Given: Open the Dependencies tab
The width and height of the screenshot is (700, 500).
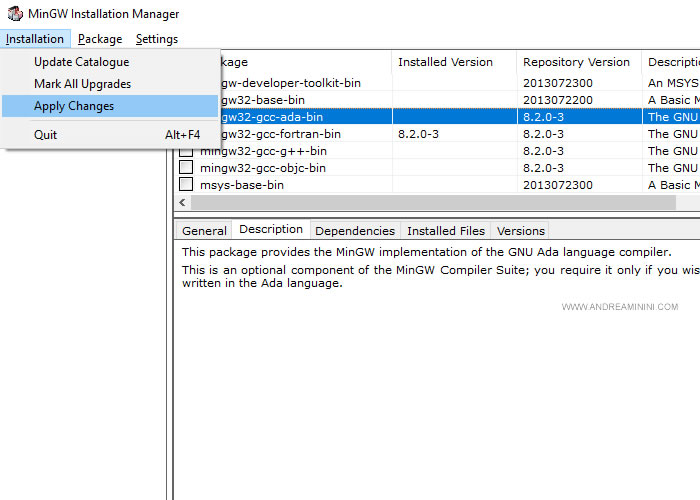Looking at the screenshot, I should [x=355, y=231].
